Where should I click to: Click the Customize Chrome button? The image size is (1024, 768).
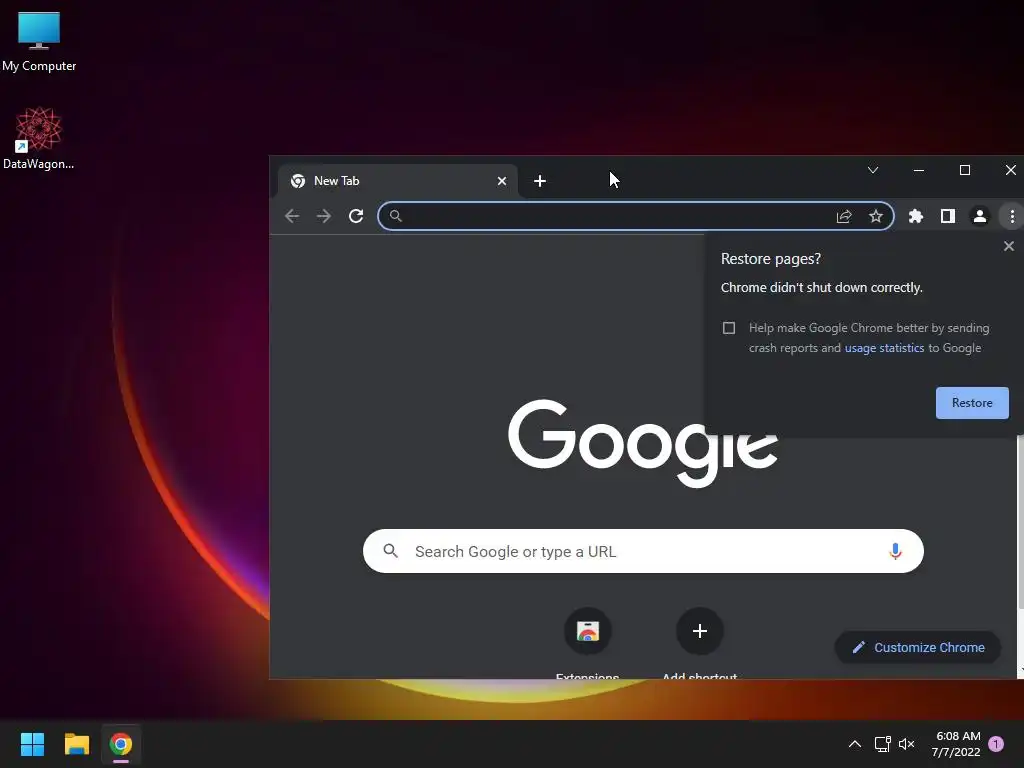[918, 647]
